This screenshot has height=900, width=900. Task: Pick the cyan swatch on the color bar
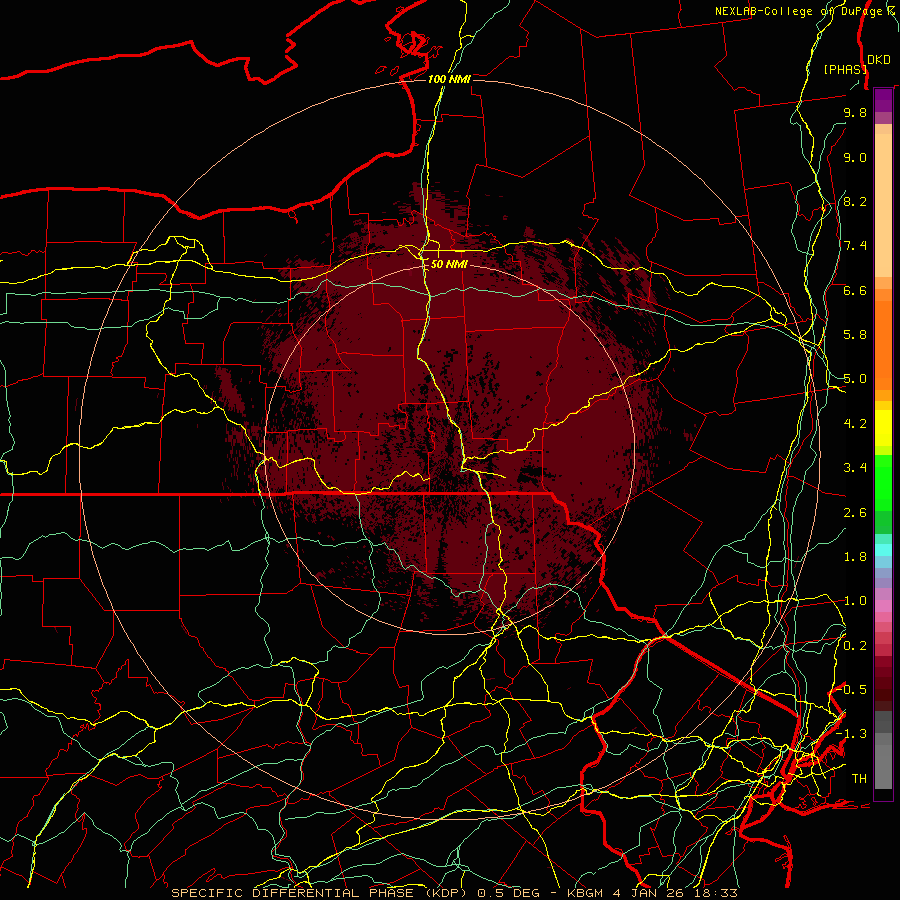[883, 550]
